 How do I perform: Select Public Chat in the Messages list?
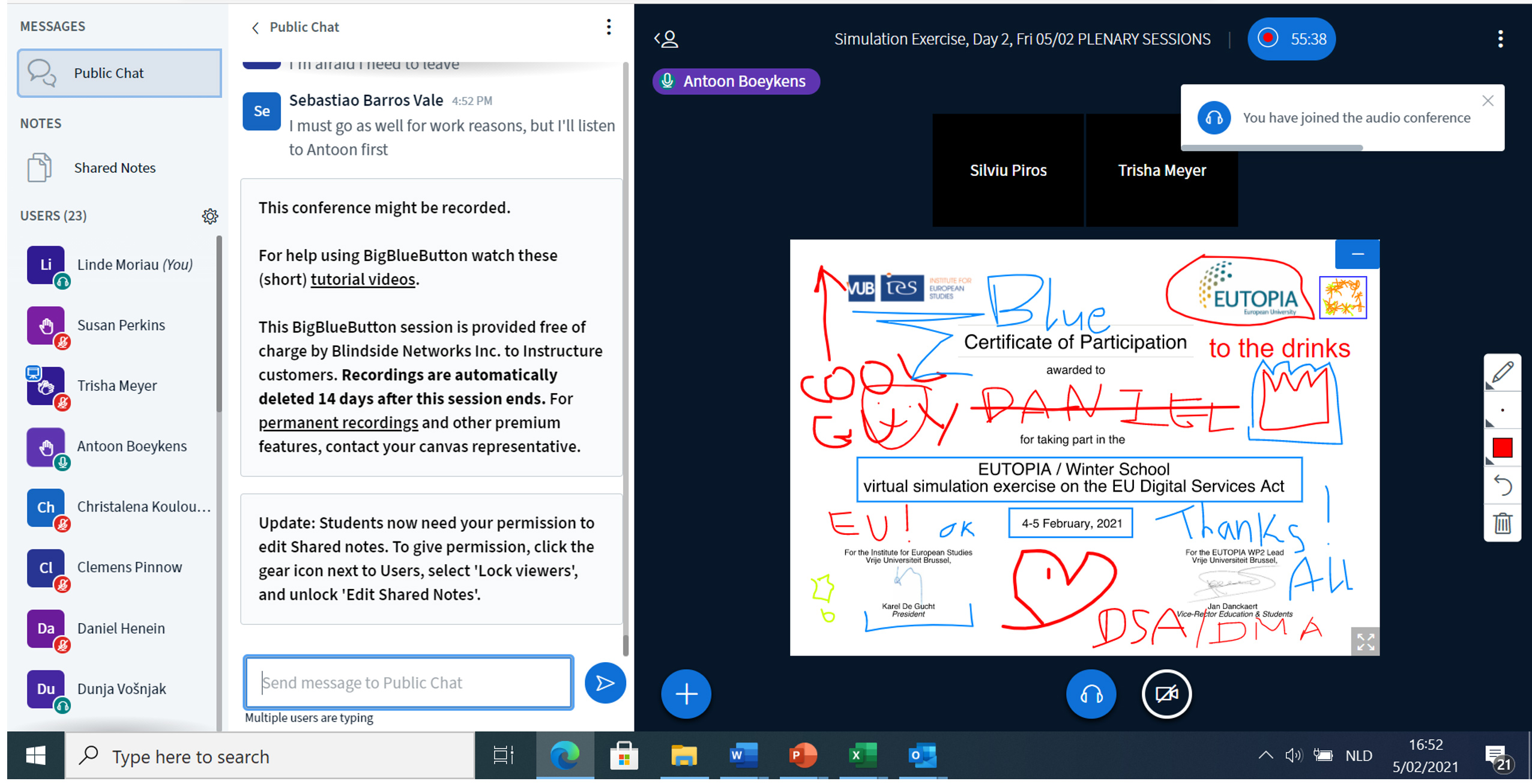[119, 73]
